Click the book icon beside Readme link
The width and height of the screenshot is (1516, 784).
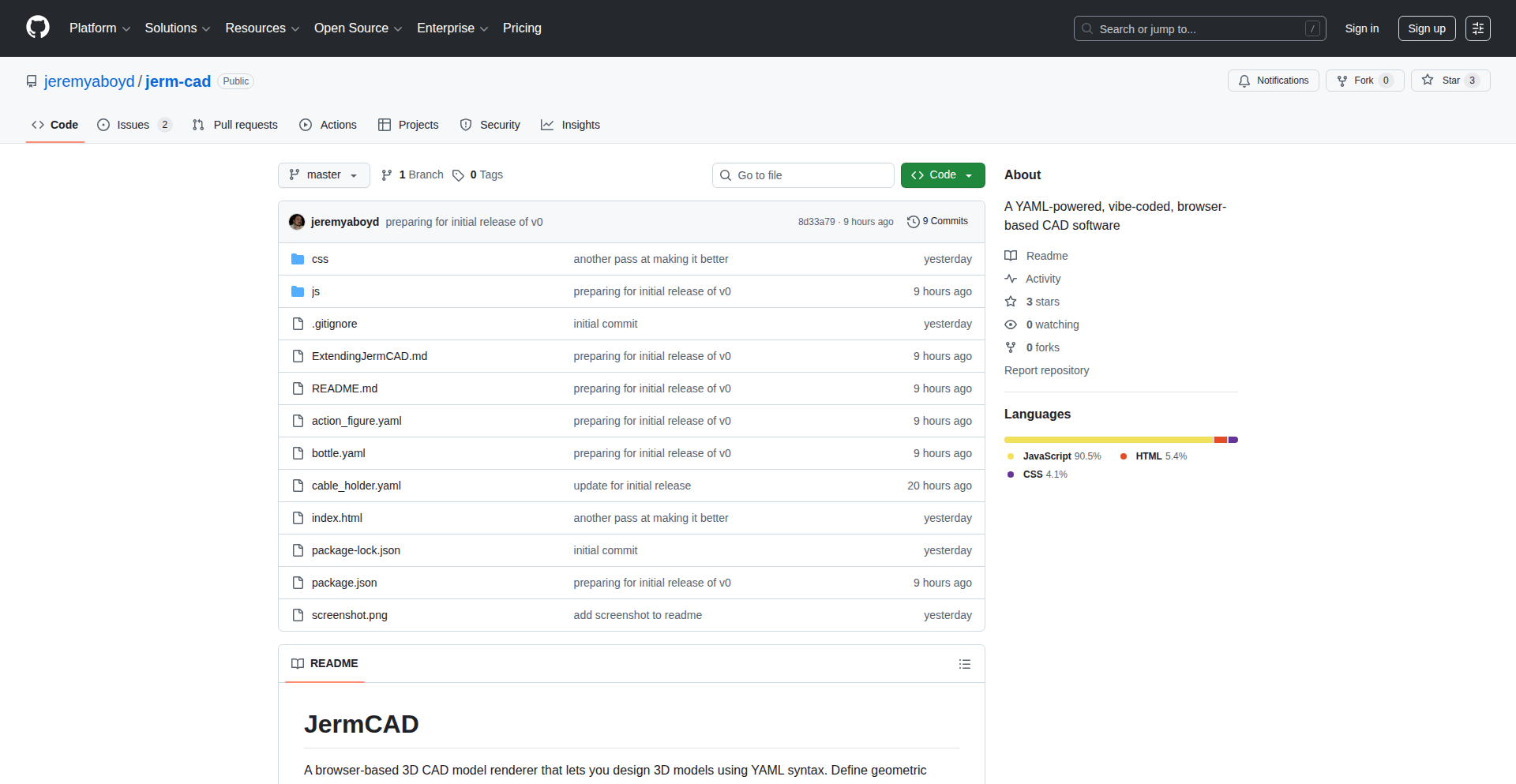point(1011,256)
